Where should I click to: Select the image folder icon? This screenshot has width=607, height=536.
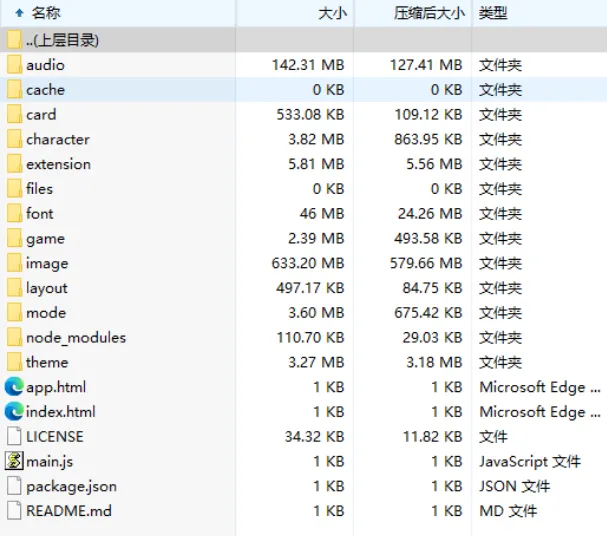point(14,263)
